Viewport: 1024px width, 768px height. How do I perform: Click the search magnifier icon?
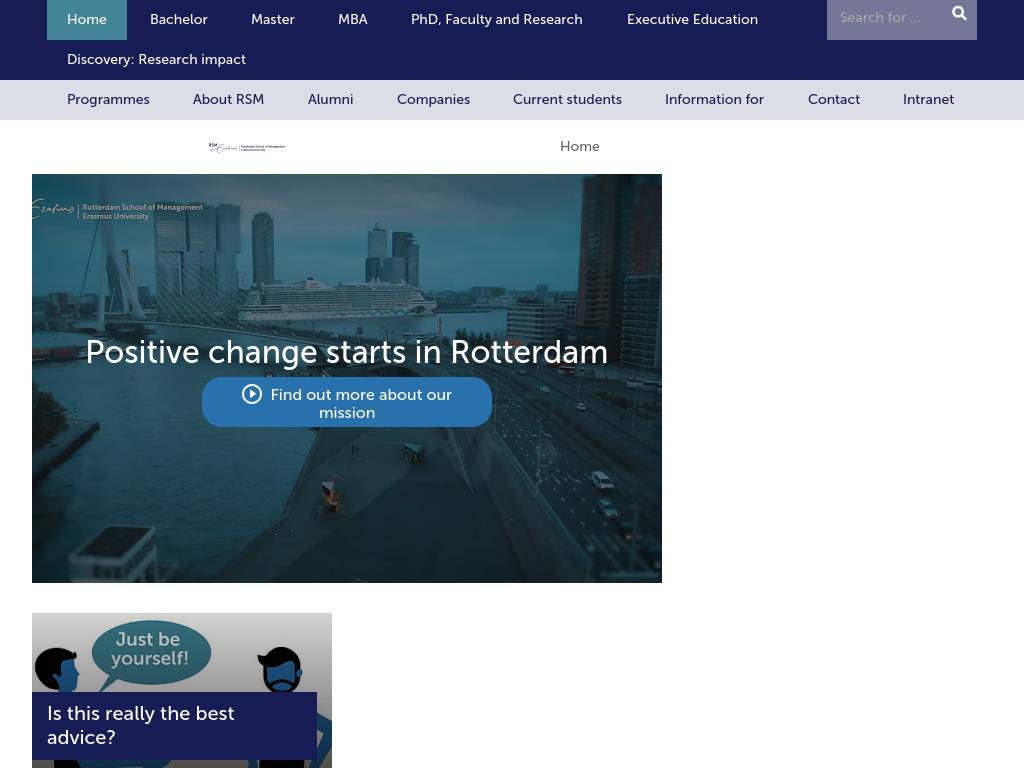click(x=959, y=14)
